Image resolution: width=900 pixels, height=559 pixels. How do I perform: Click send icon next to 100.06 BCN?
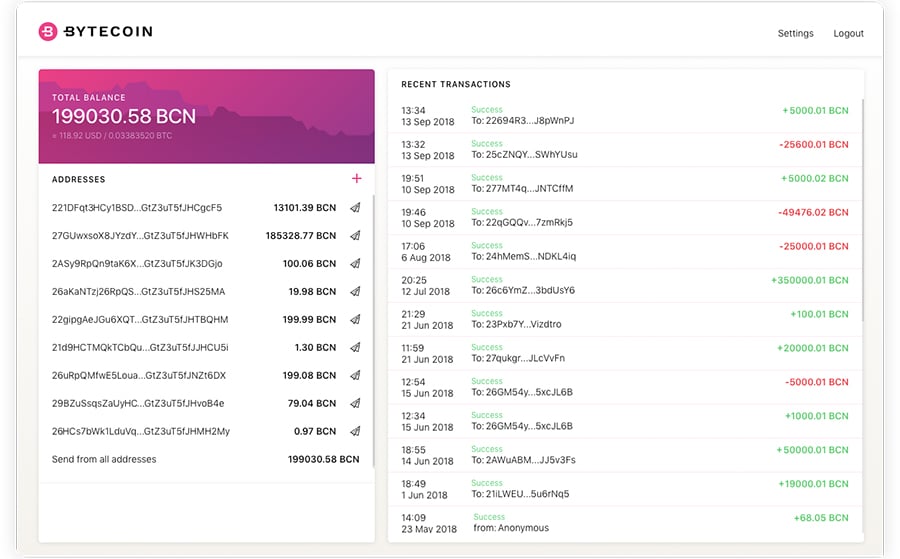click(x=355, y=264)
